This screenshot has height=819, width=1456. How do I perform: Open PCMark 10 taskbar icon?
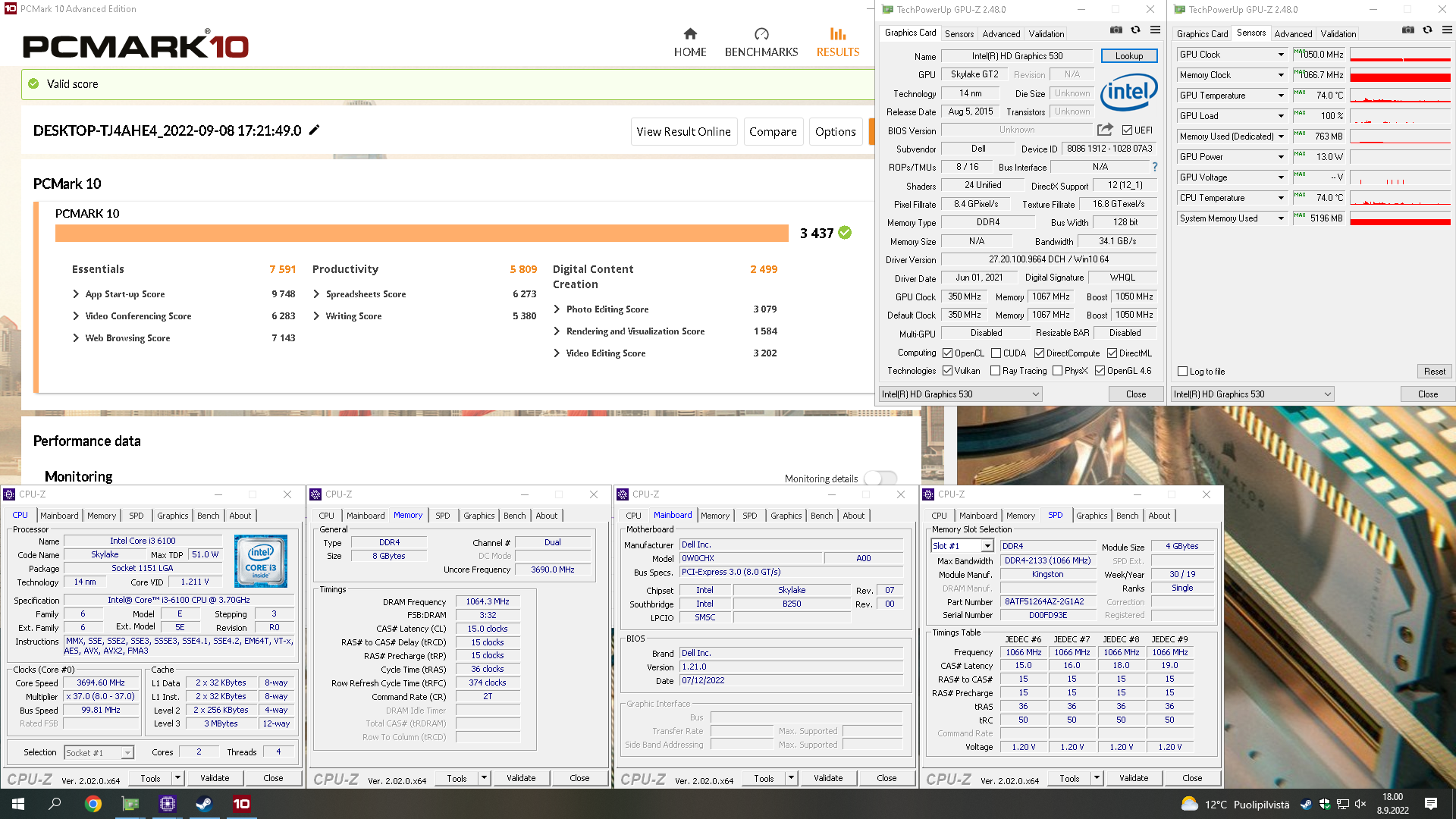242,804
